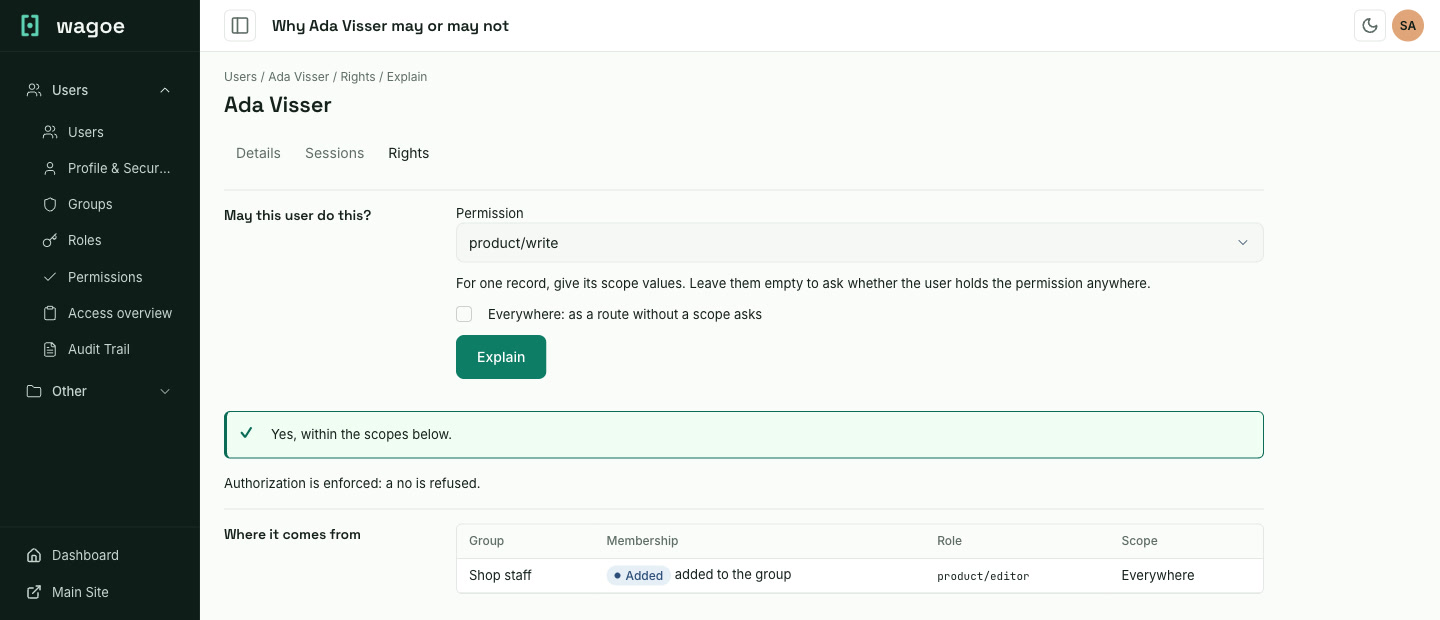Viewport: 1440px width, 620px height.
Task: Click Rights in the breadcrumb
Action: [x=358, y=77]
